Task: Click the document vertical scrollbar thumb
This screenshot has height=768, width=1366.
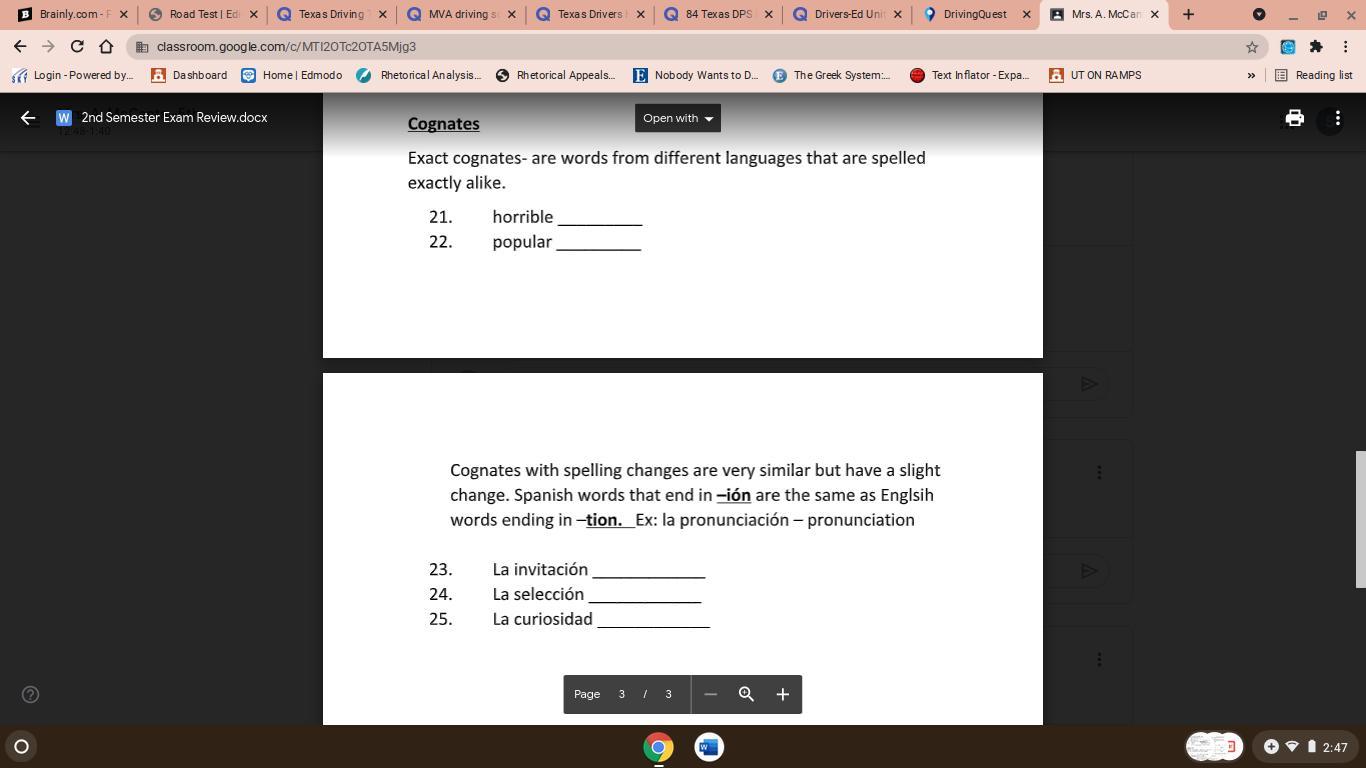Action: 1360,519
